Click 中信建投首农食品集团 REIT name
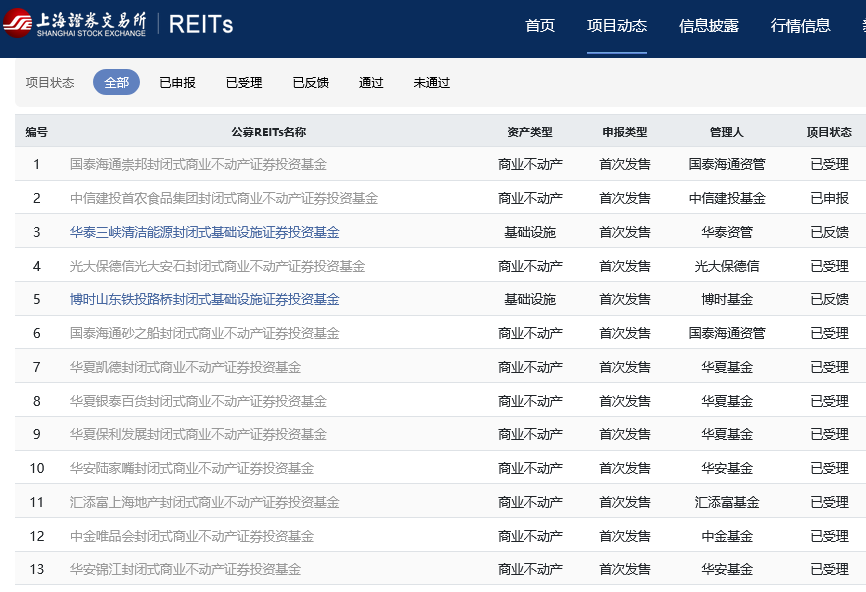Viewport: 866px width, 592px height. point(224,198)
